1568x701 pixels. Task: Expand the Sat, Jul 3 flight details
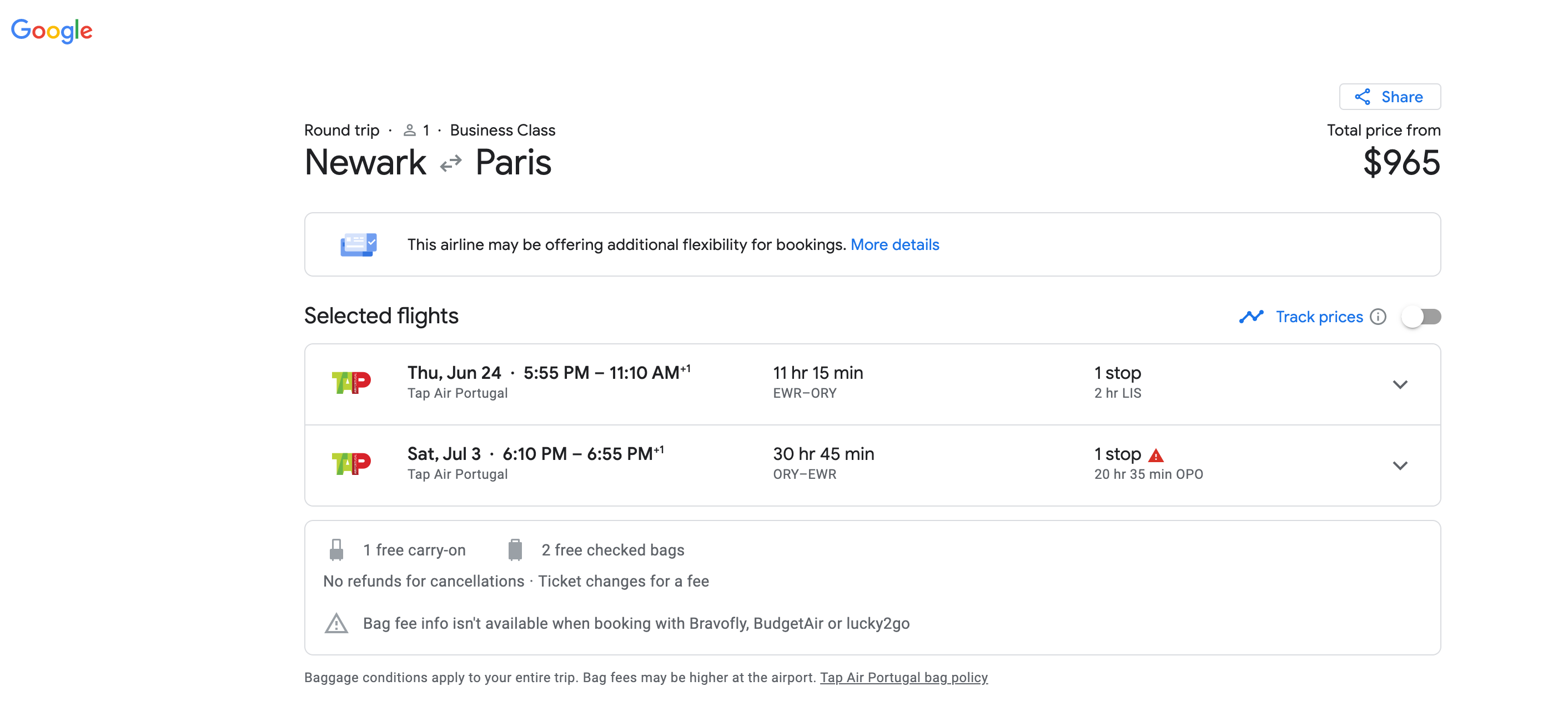(1400, 465)
